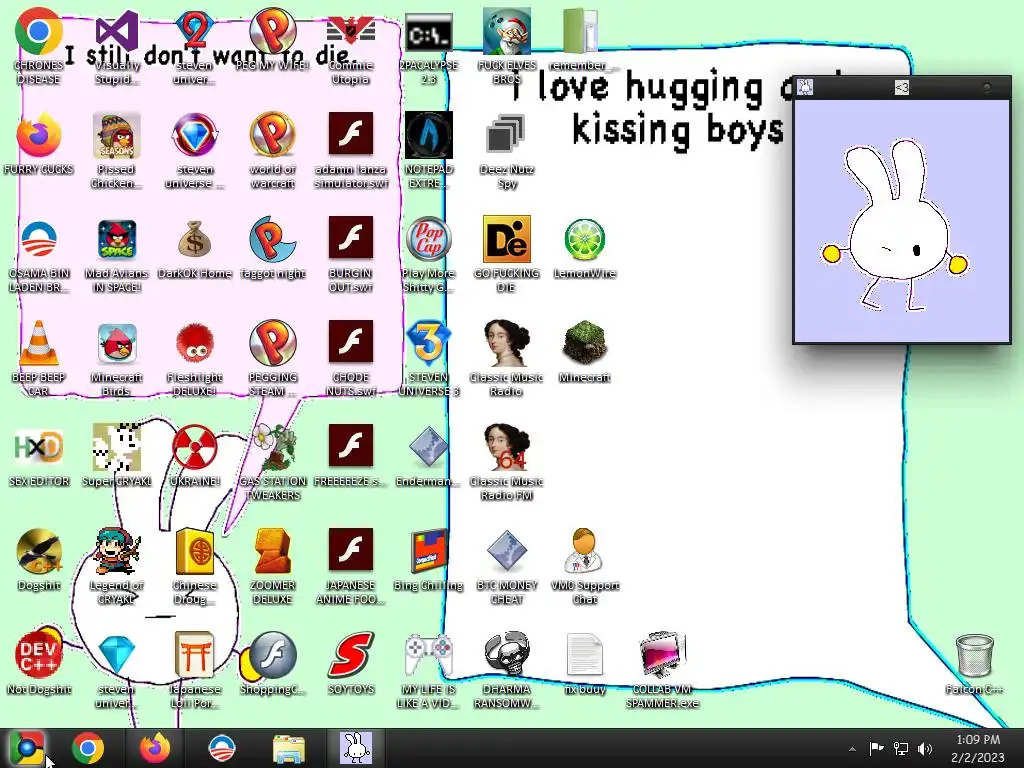
Task: Launch the SOYTOYS red S icon
Action: coord(351,655)
